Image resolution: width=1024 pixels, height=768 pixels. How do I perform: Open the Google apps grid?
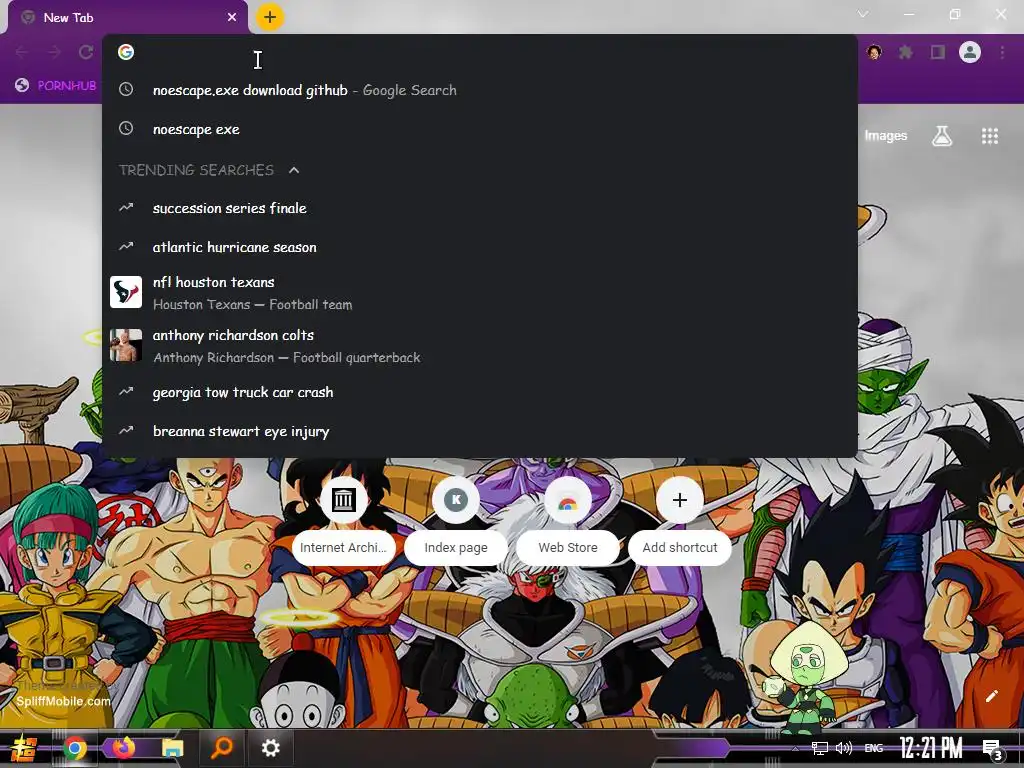(990, 135)
